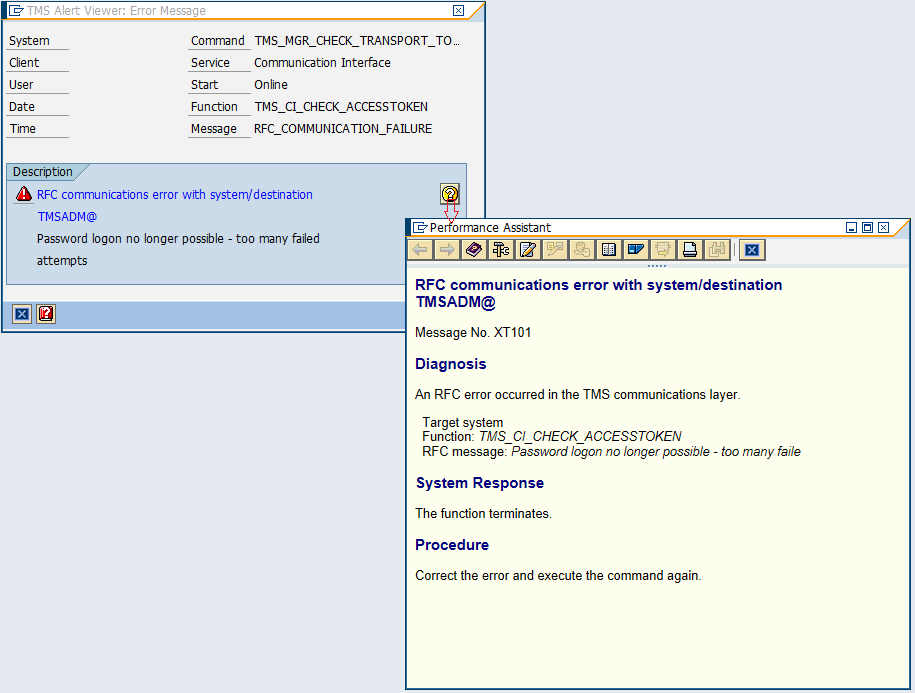The image size is (915, 693).
Task: Click the Client label in alert viewer
Action: (24, 62)
